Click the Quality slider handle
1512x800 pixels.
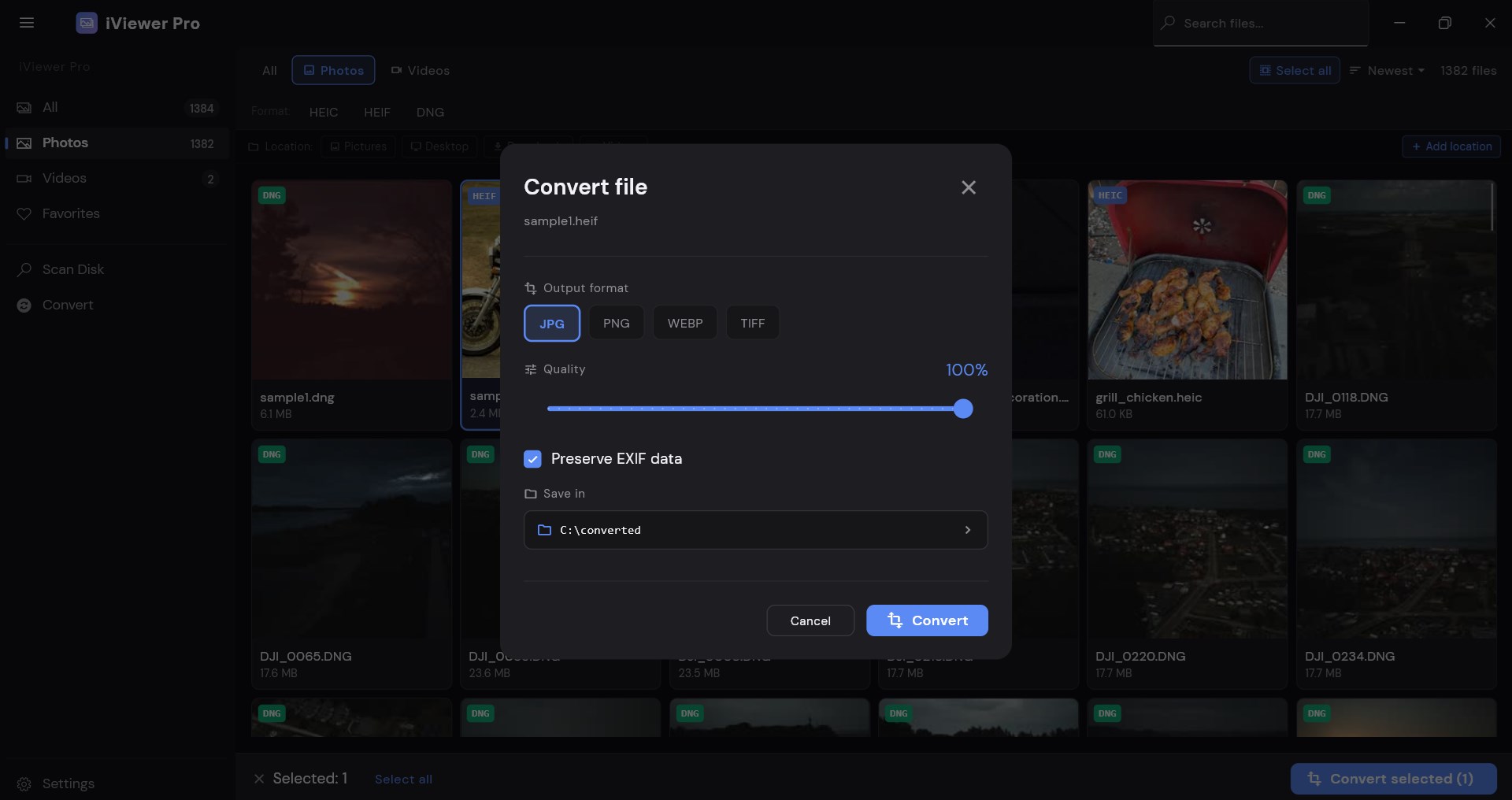963,409
